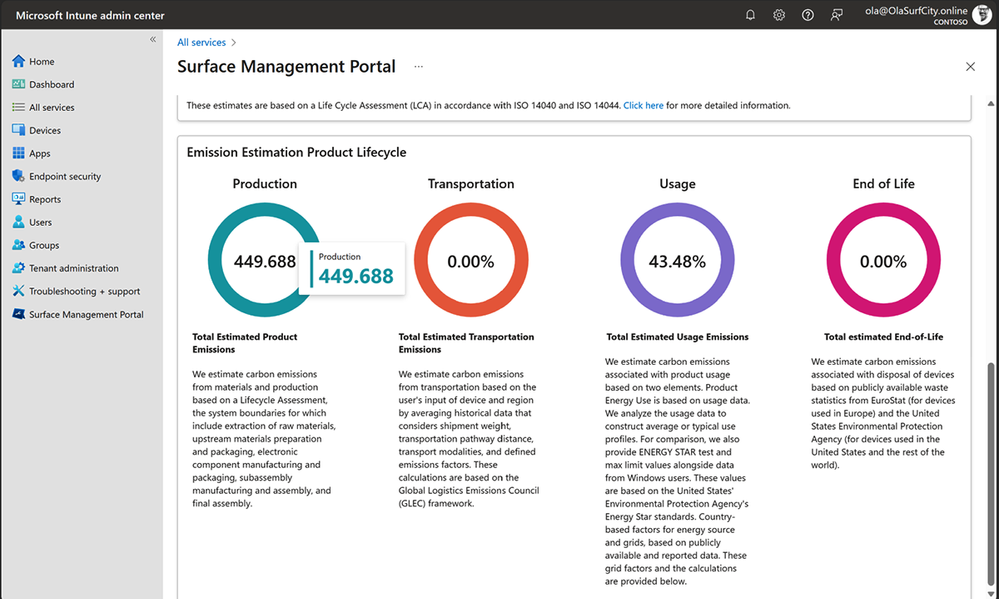This screenshot has height=599, width=999.
Task: Click the Transportation 0.00% value
Action: click(471, 261)
